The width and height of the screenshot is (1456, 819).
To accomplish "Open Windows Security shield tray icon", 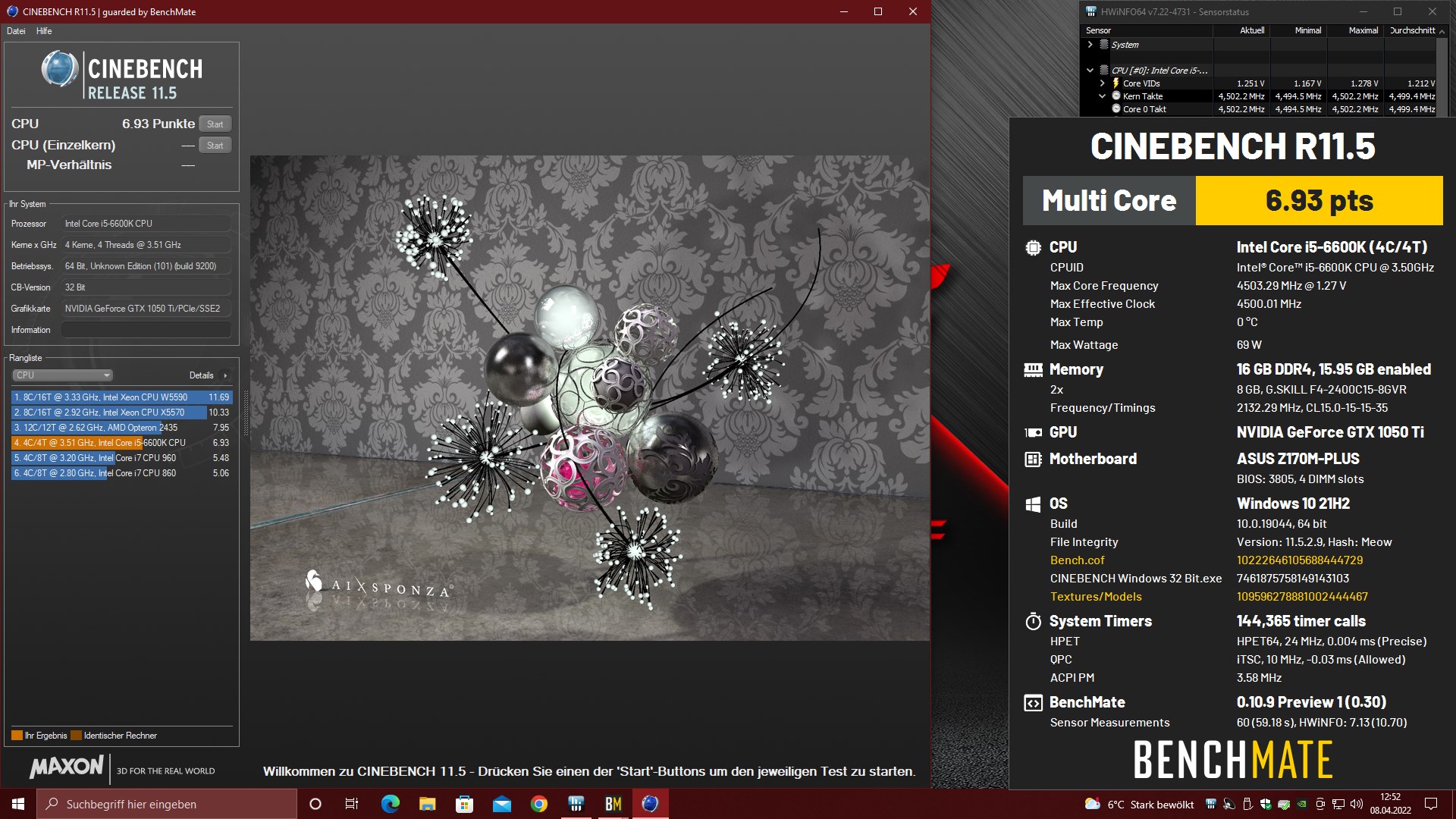I will (1265, 804).
